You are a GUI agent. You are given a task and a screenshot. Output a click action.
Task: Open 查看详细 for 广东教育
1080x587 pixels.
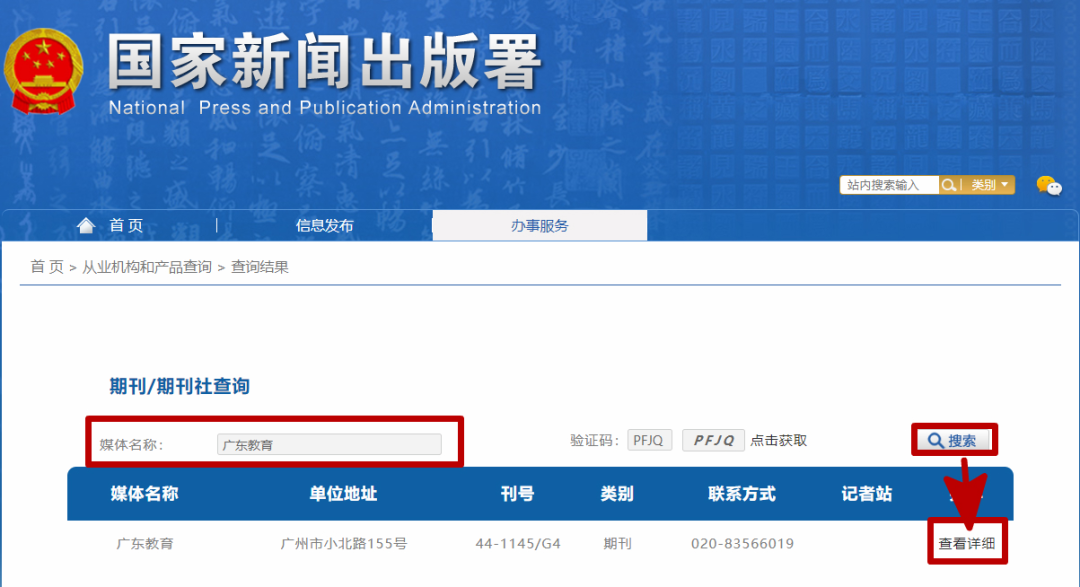coord(967,544)
